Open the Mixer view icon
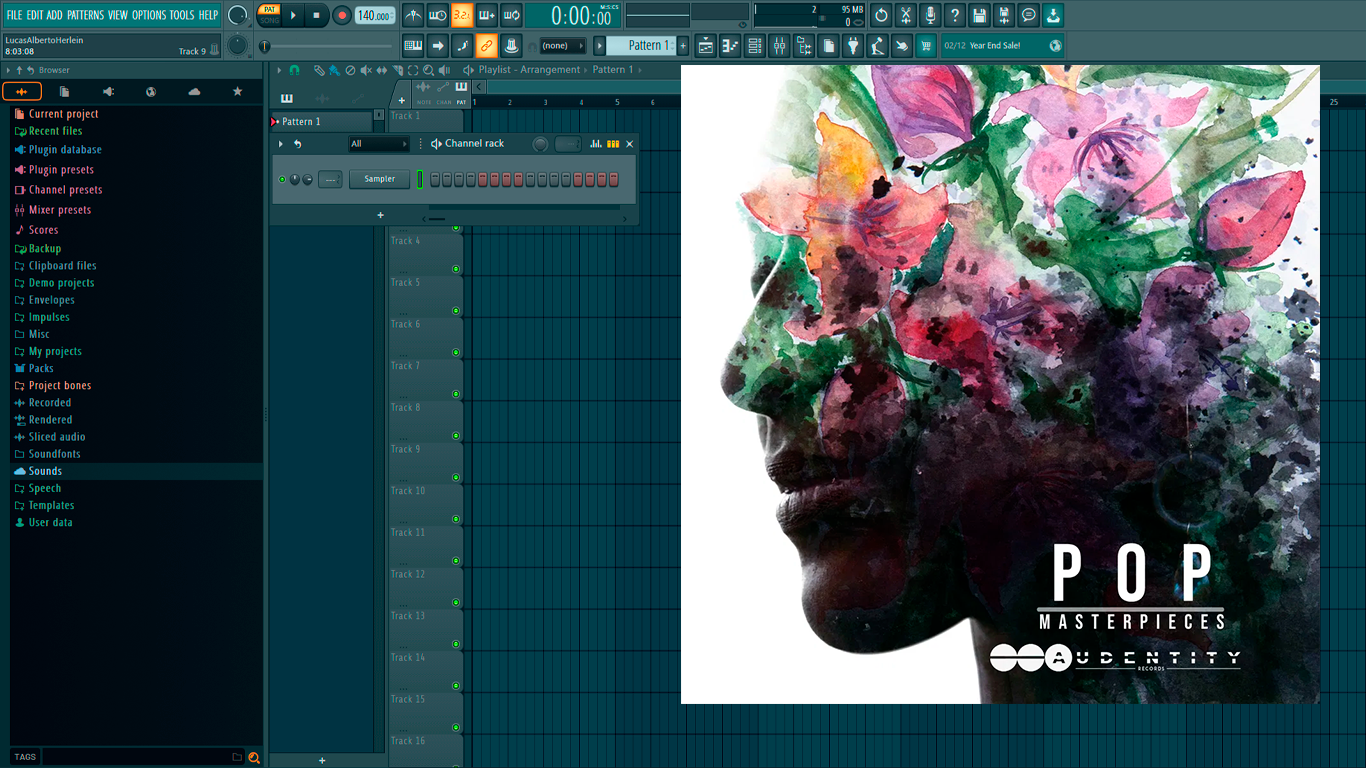Viewport: 1366px width, 768px height. (x=779, y=45)
